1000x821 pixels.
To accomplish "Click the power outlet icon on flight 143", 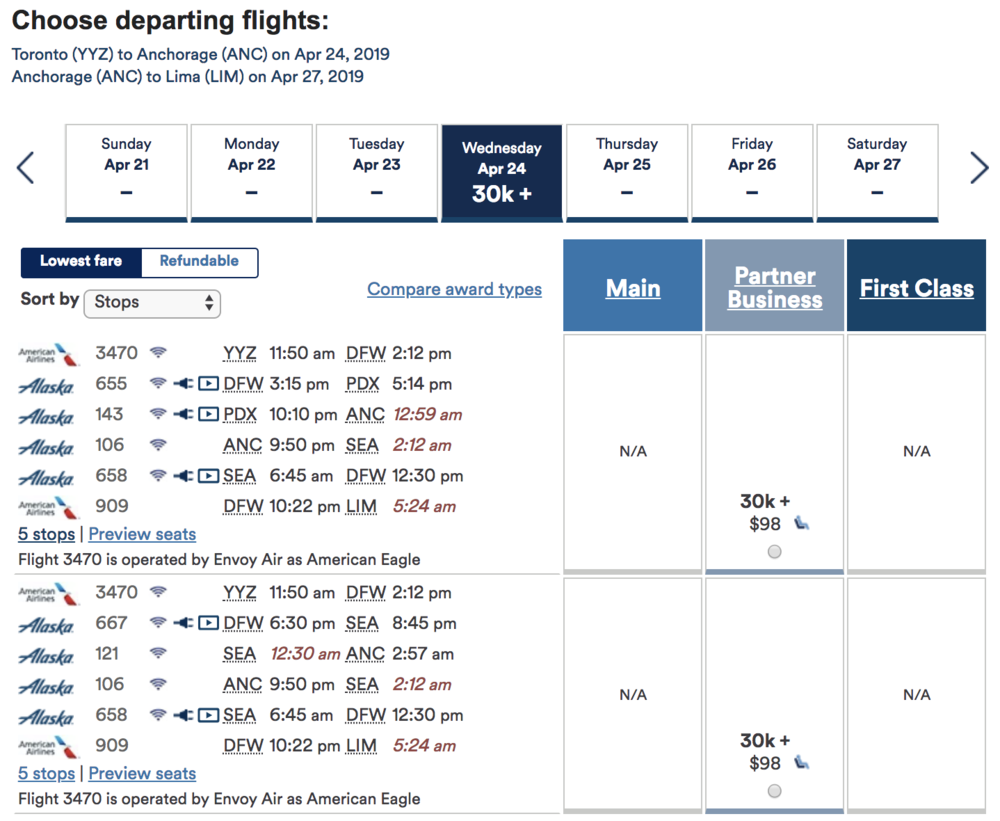I will [183, 414].
